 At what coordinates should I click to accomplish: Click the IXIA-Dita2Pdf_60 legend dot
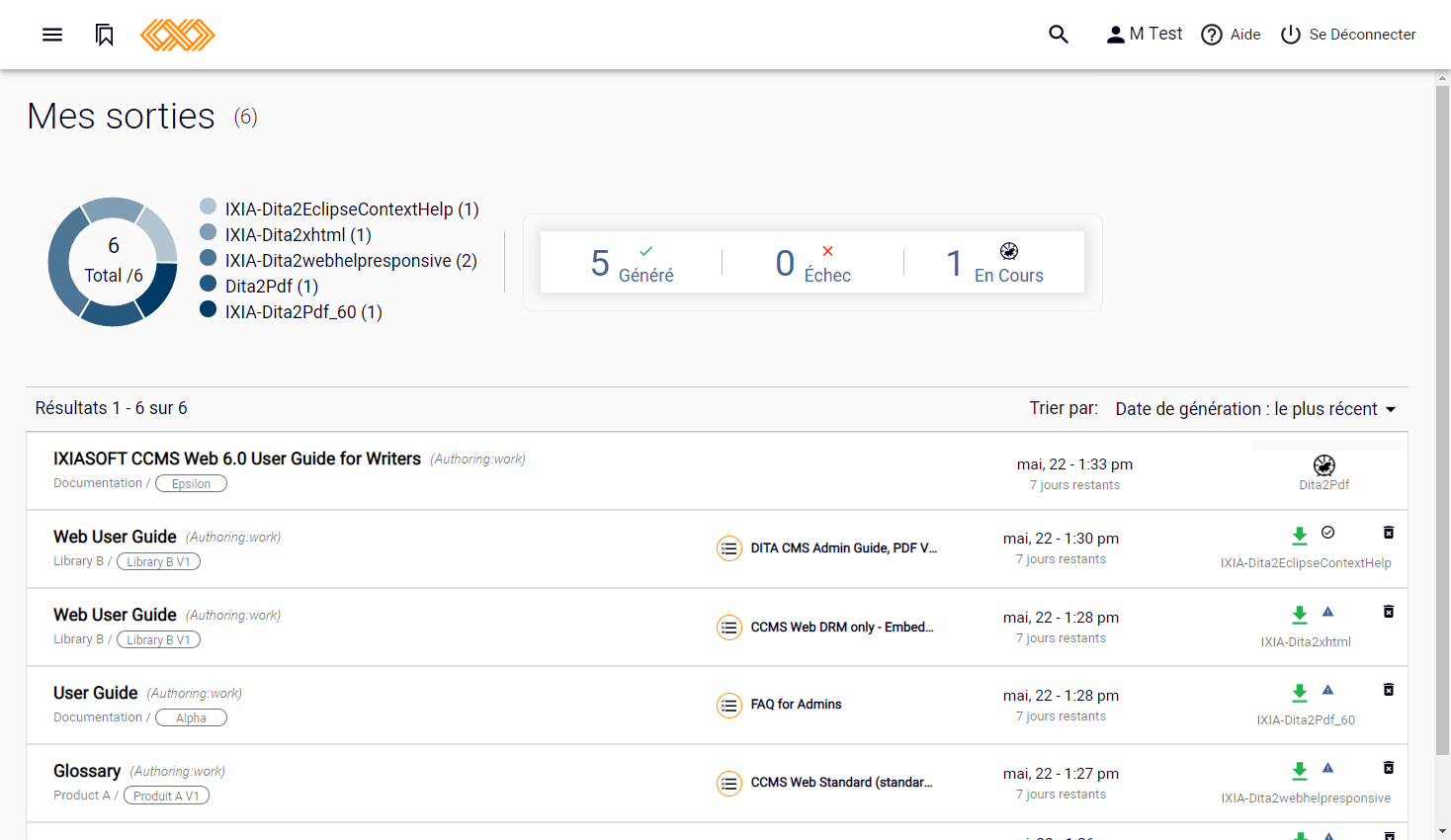209,309
